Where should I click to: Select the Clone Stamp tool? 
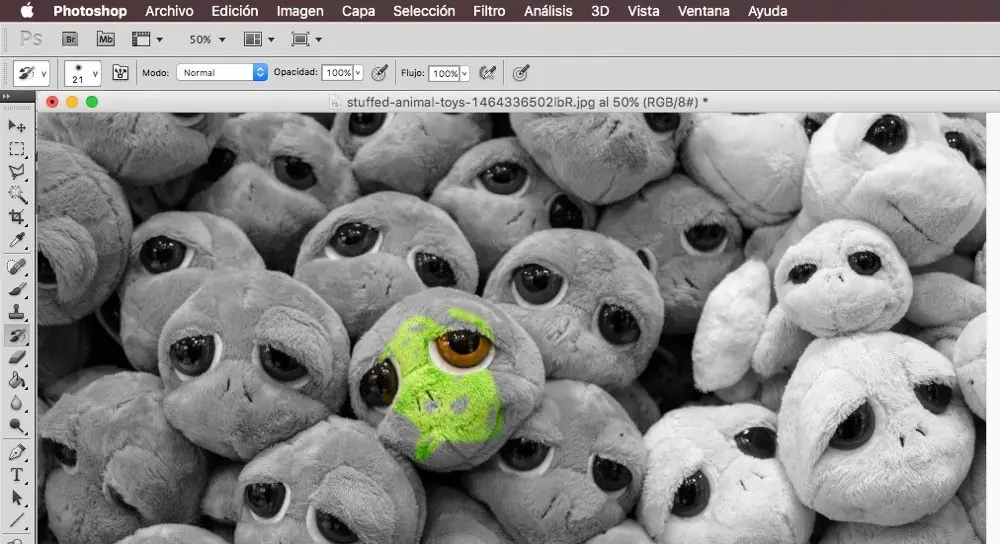(17, 312)
